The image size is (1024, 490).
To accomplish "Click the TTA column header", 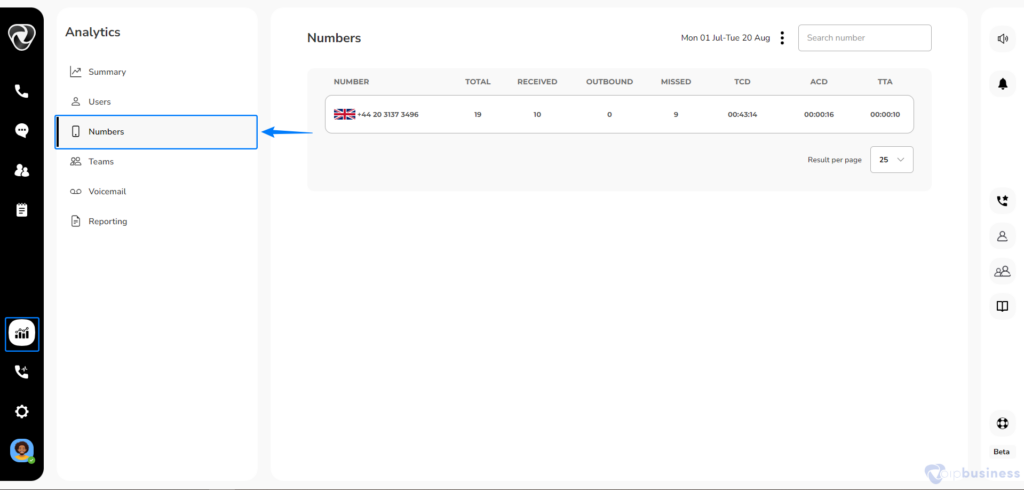I will click(x=885, y=82).
